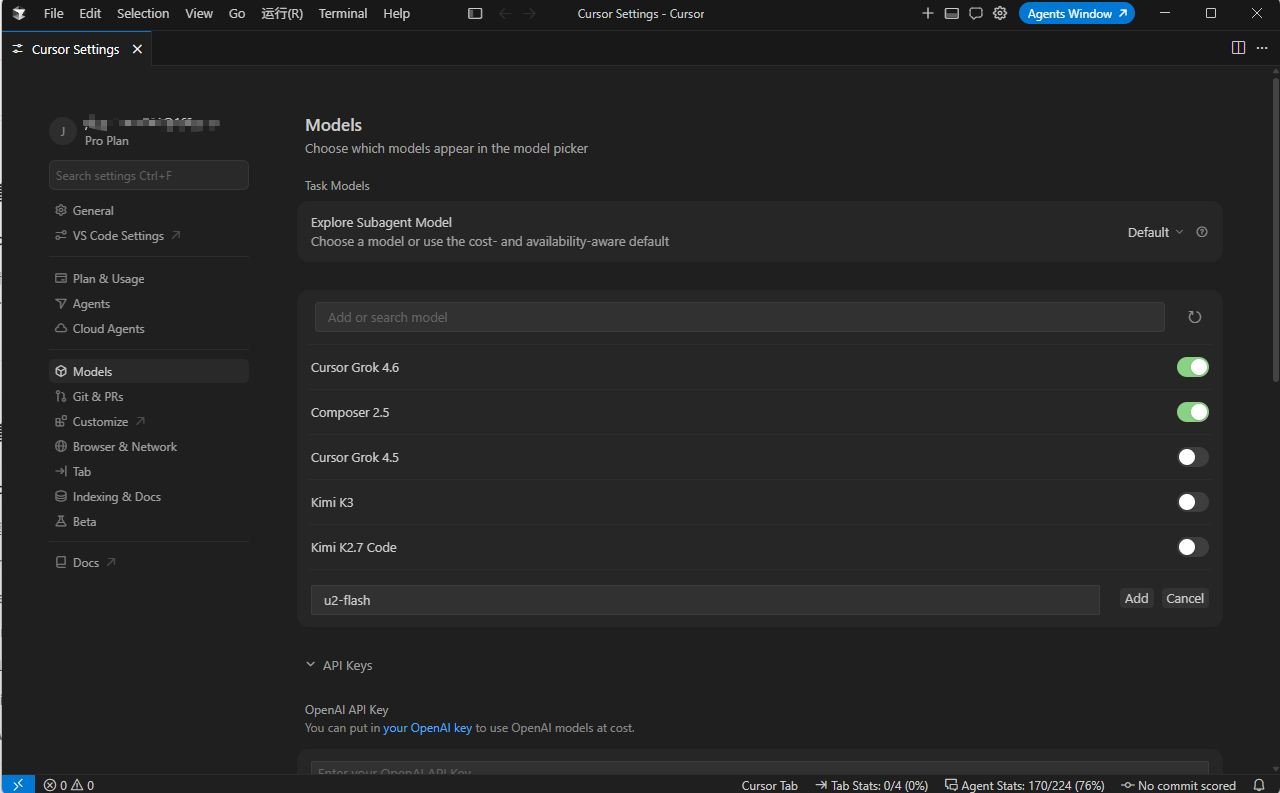Click the Search settings field
The width and height of the screenshot is (1280, 793).
[149, 175]
